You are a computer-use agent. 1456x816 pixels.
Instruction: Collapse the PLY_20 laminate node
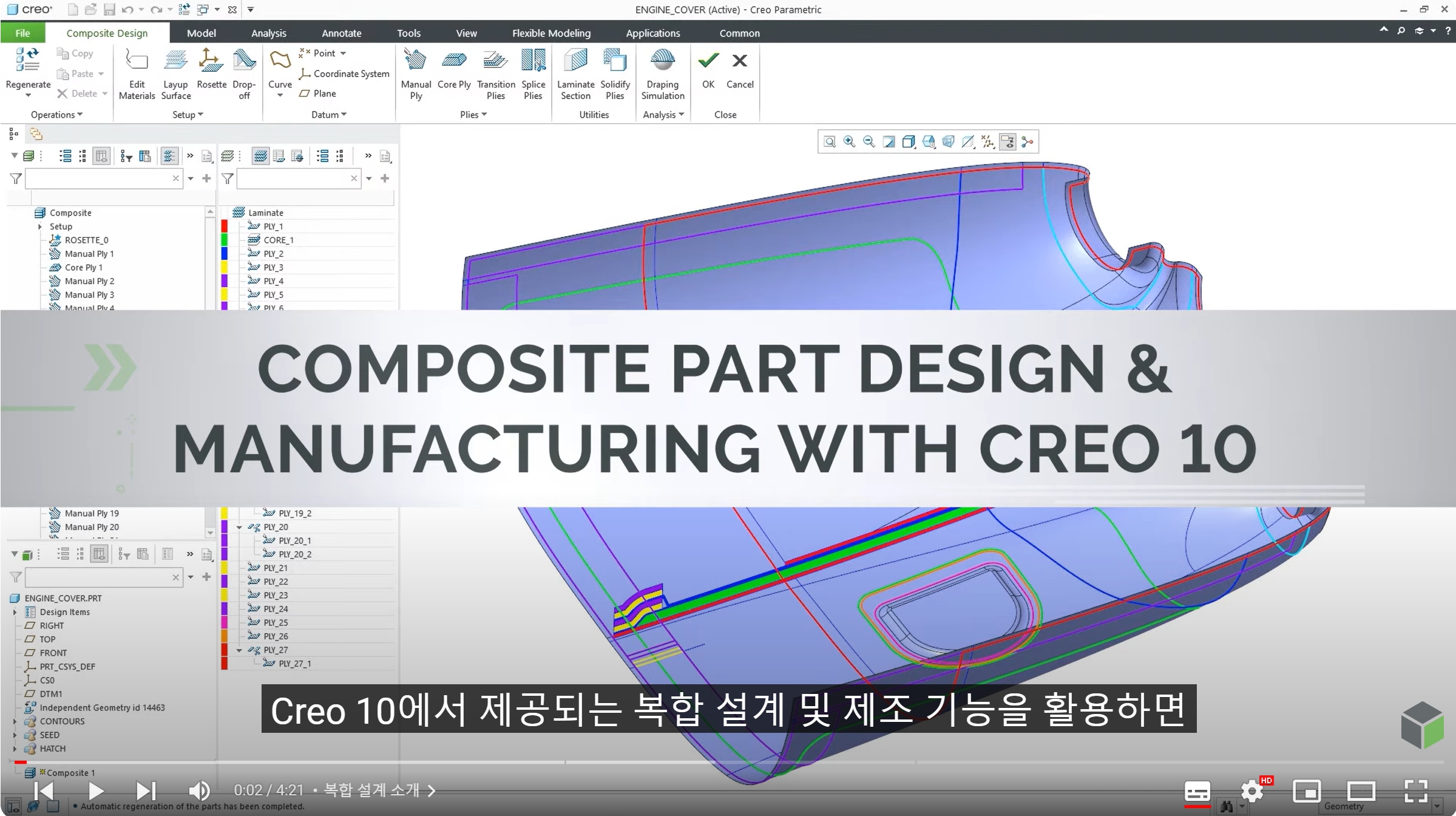tap(239, 527)
